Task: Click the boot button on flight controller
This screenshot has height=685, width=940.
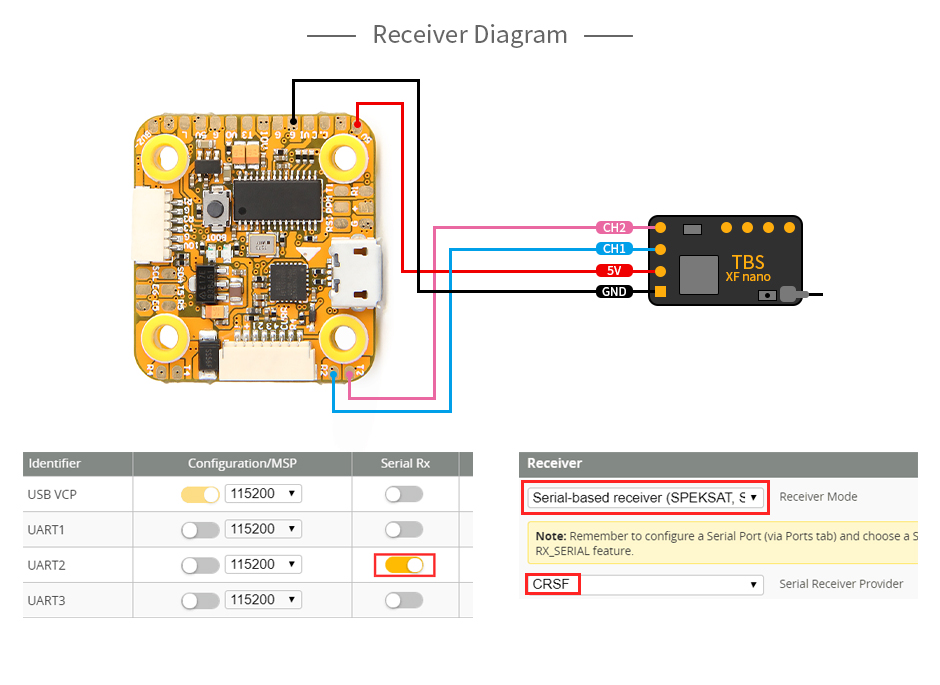Action: [x=215, y=209]
